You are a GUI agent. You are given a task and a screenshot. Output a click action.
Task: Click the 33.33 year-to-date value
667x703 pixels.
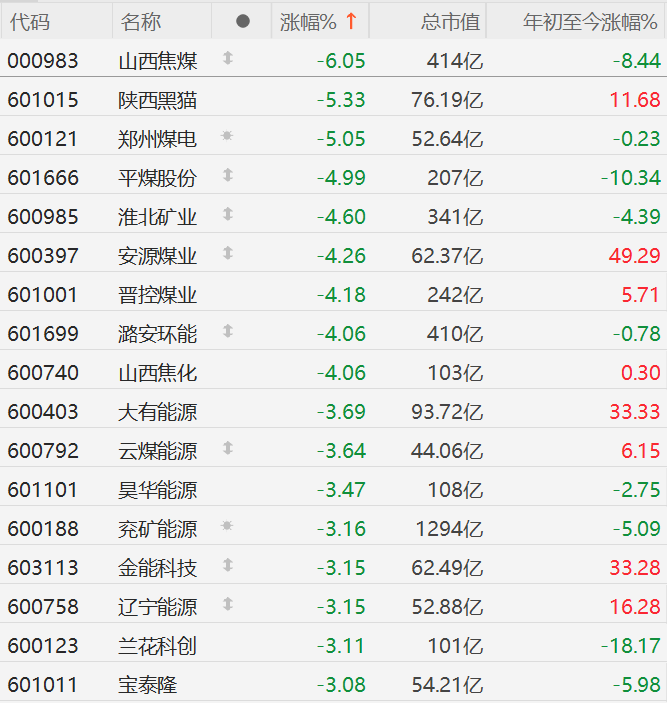click(x=635, y=412)
